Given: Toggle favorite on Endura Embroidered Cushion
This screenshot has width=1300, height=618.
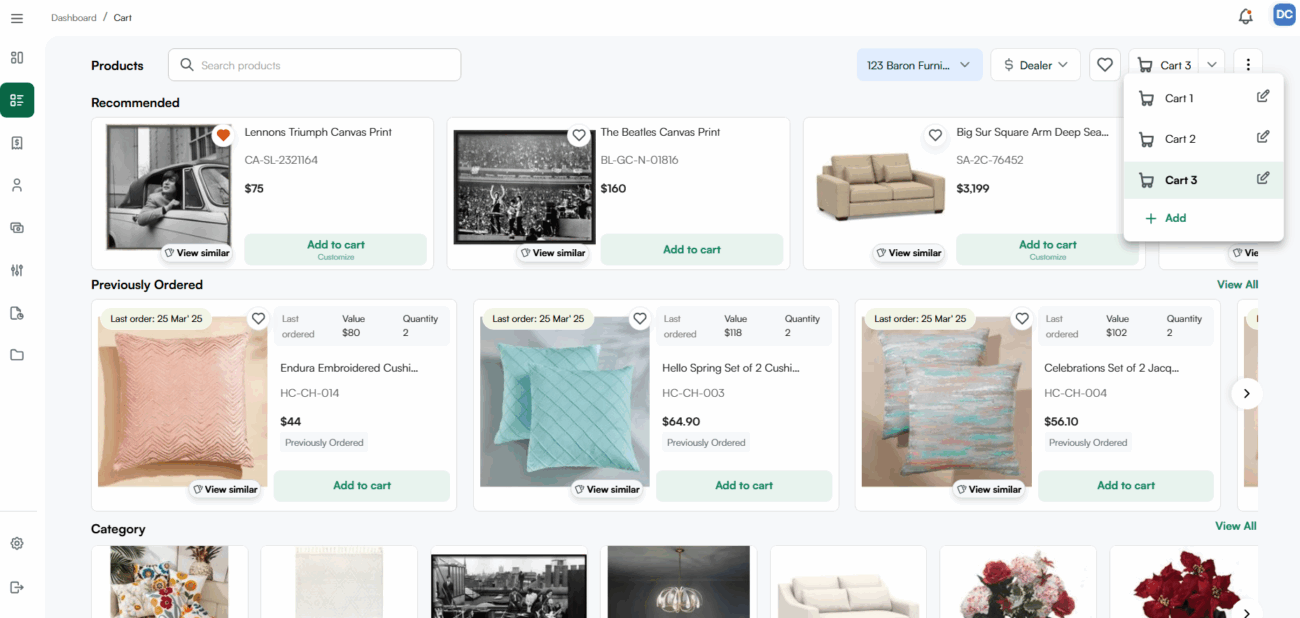Looking at the screenshot, I should point(258,319).
